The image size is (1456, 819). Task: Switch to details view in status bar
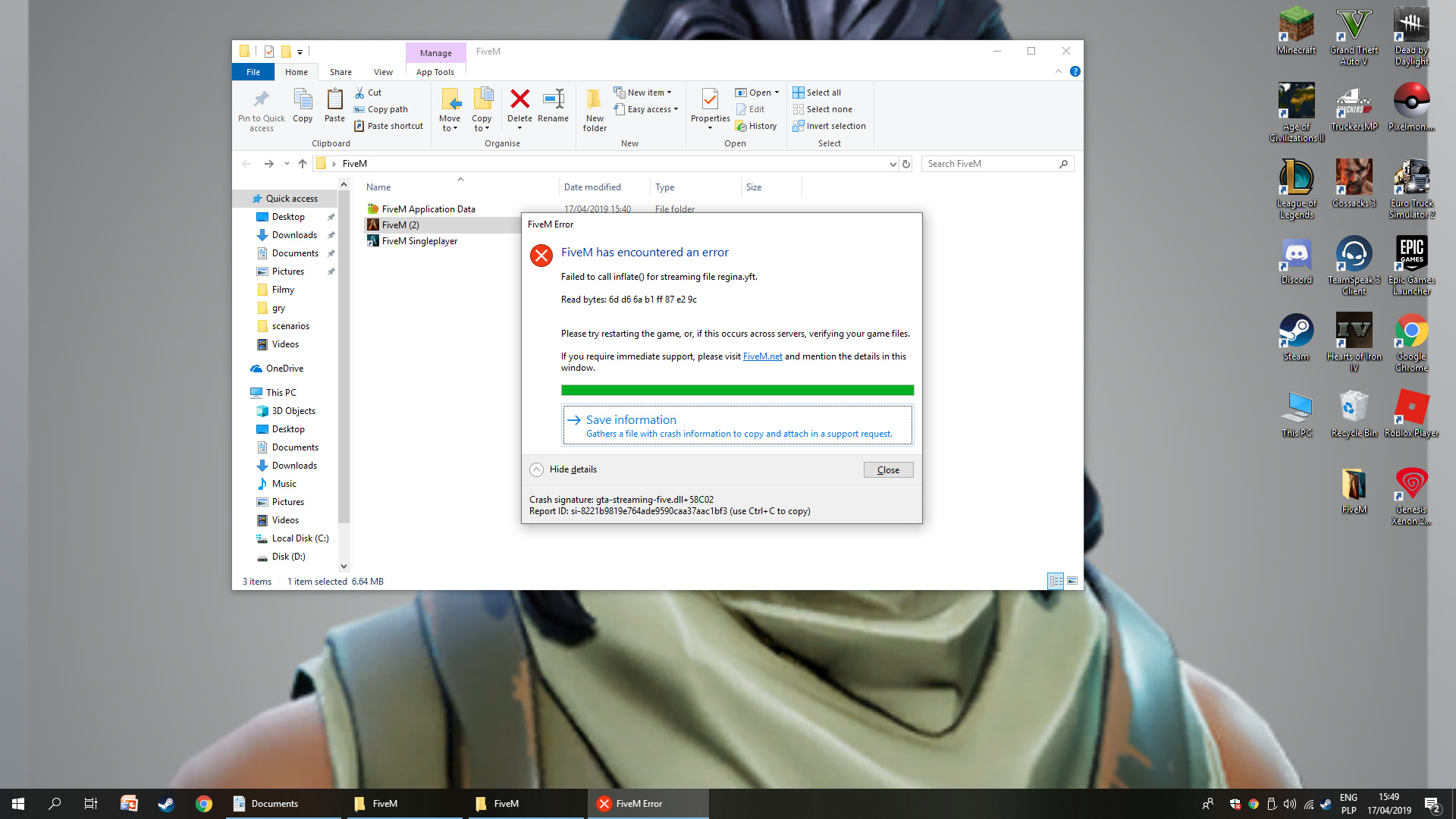1056,581
